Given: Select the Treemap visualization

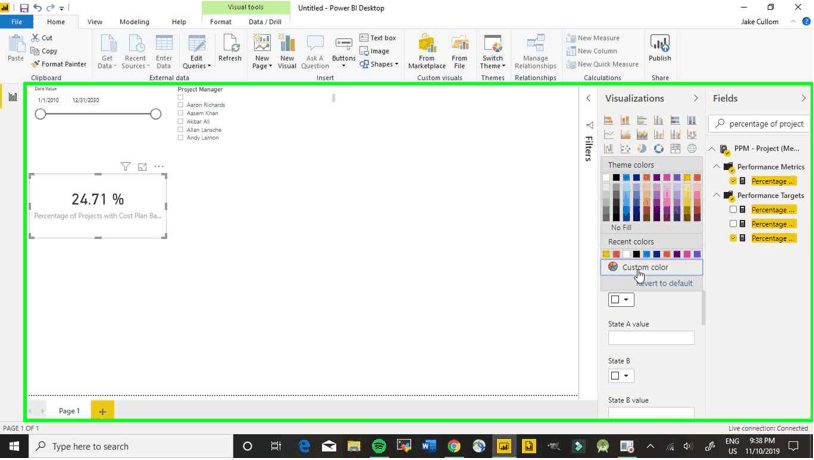Looking at the screenshot, I should [x=675, y=149].
